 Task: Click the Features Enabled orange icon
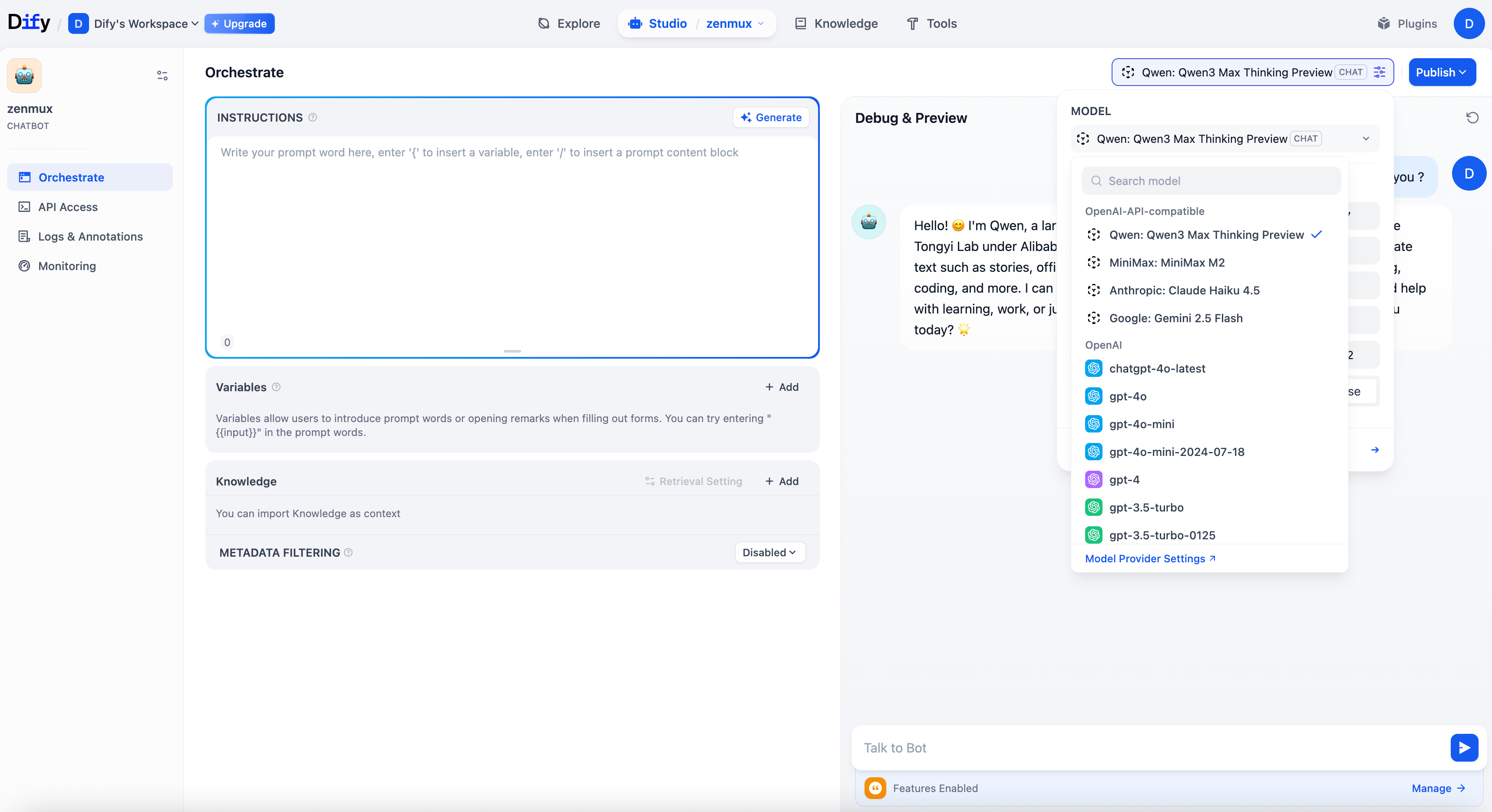(x=875, y=788)
